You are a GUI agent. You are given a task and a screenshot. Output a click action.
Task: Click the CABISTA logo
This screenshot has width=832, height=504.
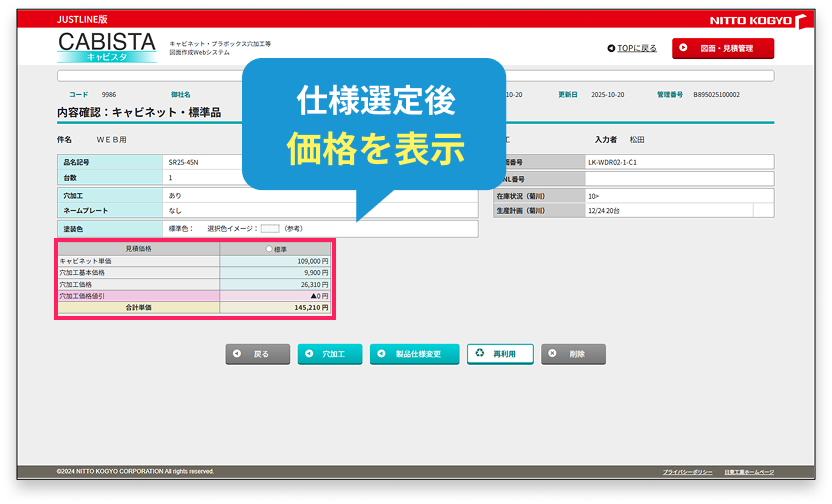pos(107,47)
